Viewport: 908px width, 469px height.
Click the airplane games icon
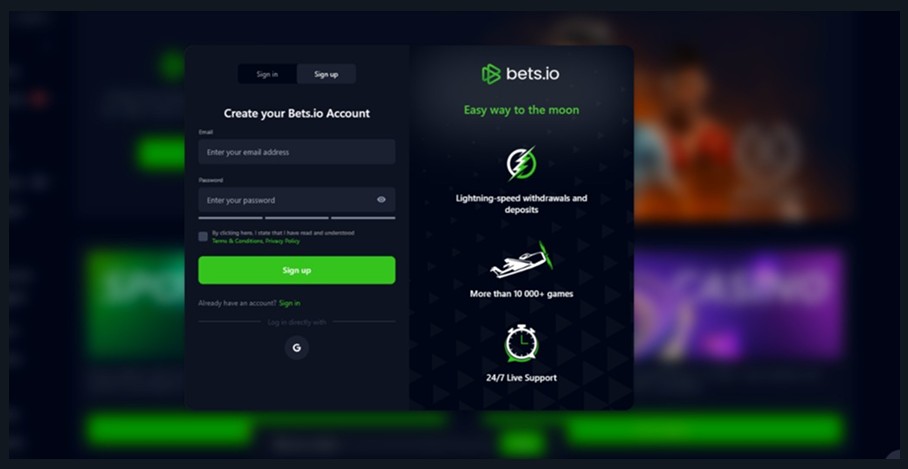pyautogui.click(x=521, y=261)
